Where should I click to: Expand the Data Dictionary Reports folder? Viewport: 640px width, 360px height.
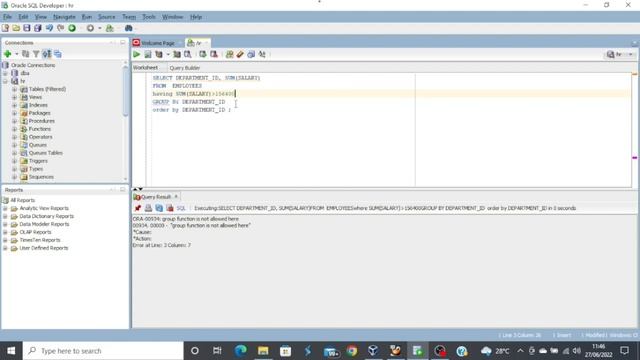click(x=5, y=216)
